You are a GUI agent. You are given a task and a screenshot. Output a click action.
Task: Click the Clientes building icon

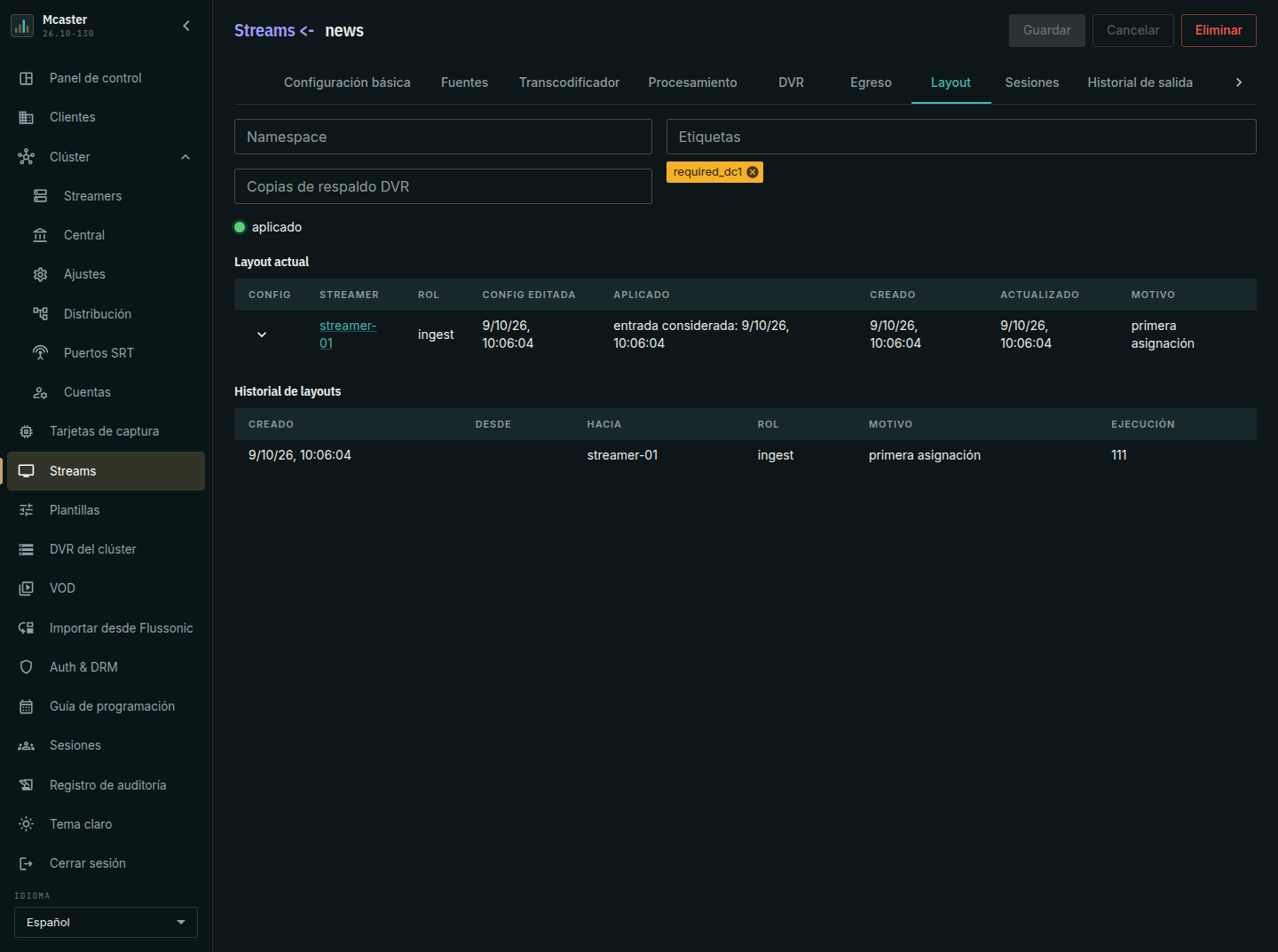(x=27, y=117)
